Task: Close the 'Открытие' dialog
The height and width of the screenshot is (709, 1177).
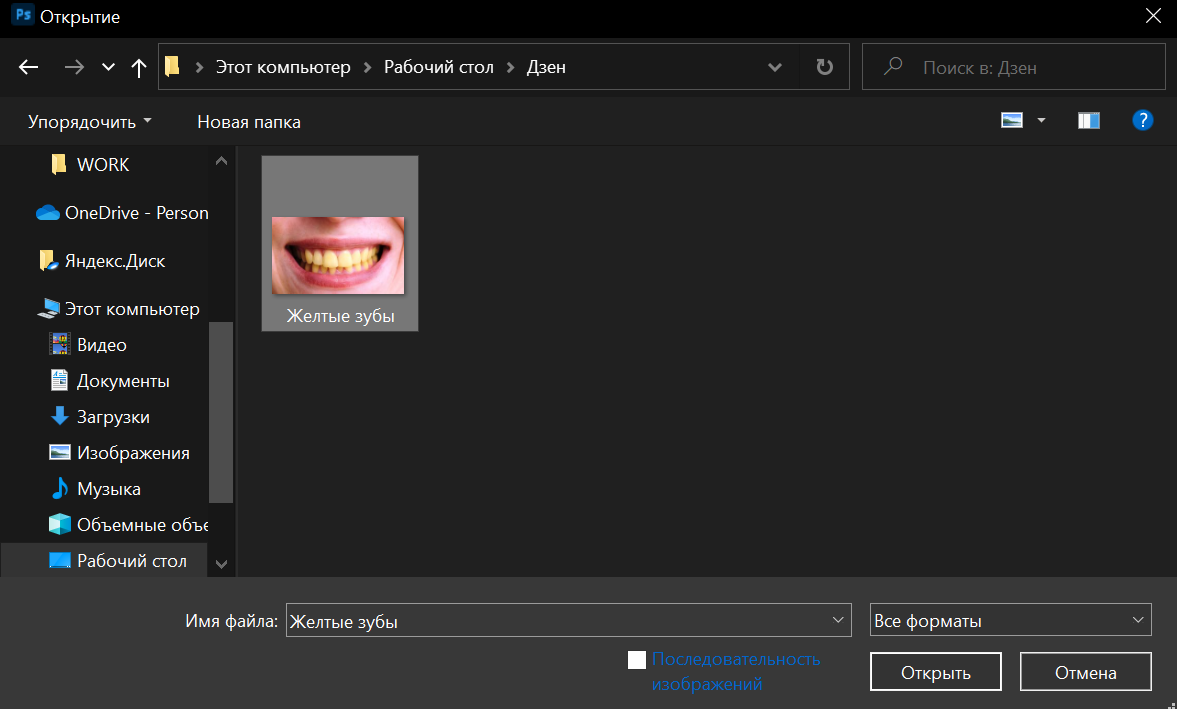Action: [1153, 17]
